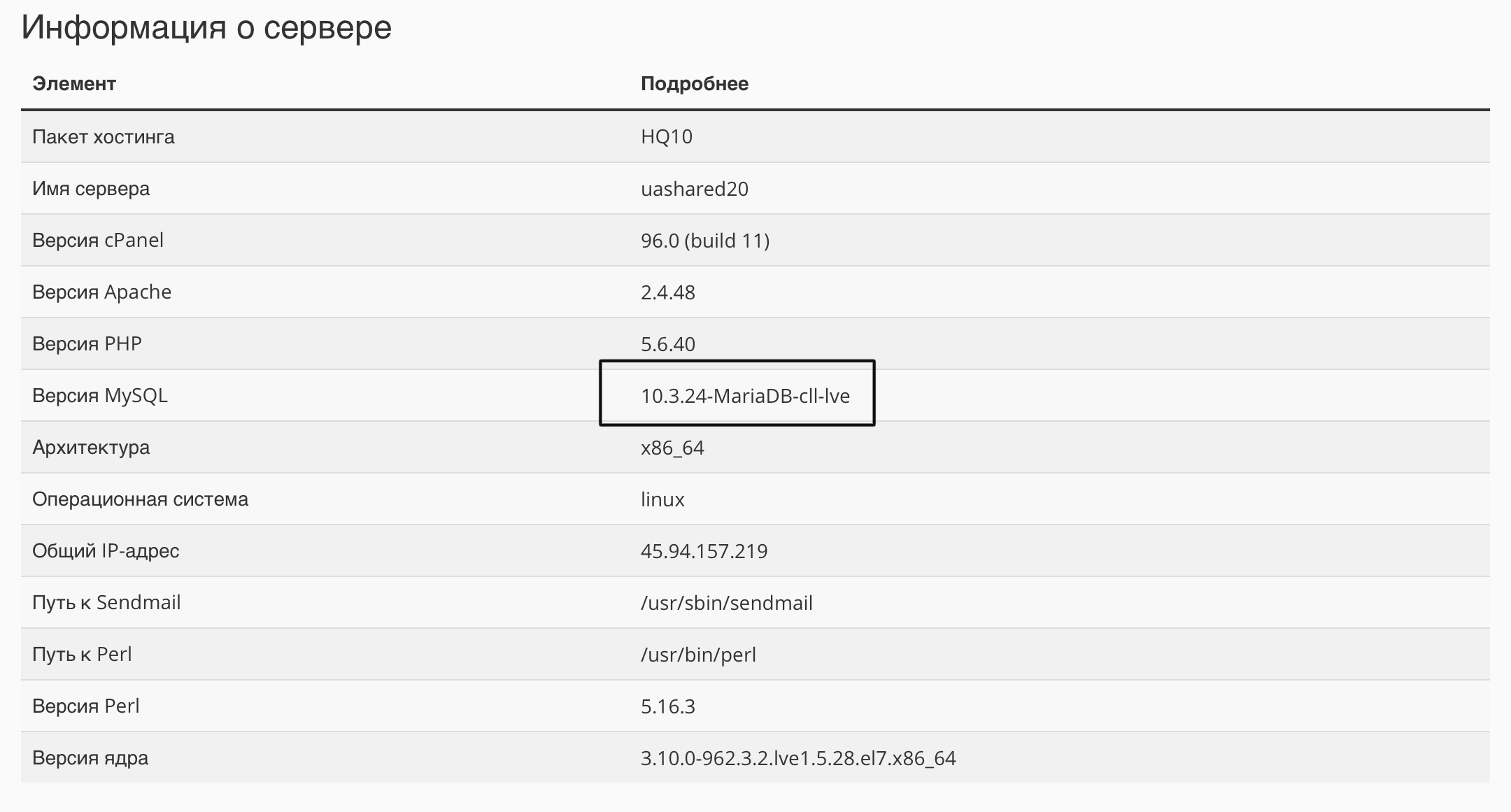The image size is (1511, 812).
Task: Click the 'Подробнее' column header
Action: click(695, 84)
